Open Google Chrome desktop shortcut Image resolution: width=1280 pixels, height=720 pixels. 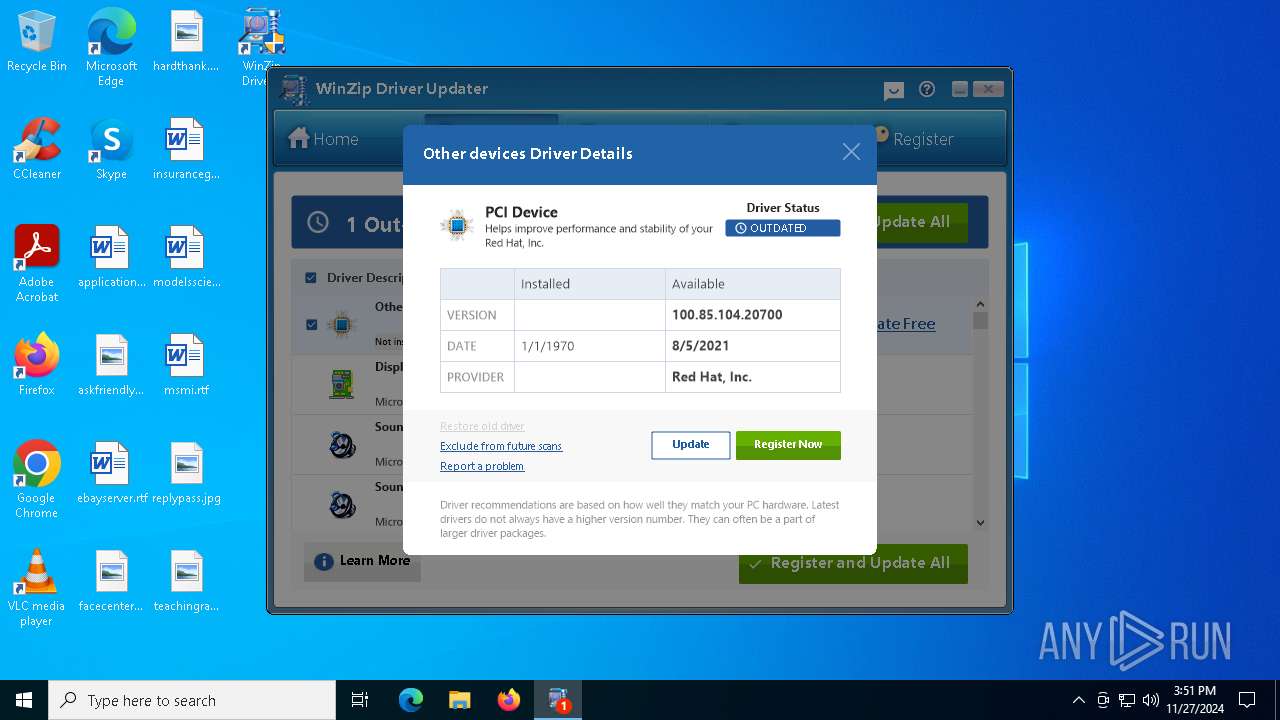(37, 480)
